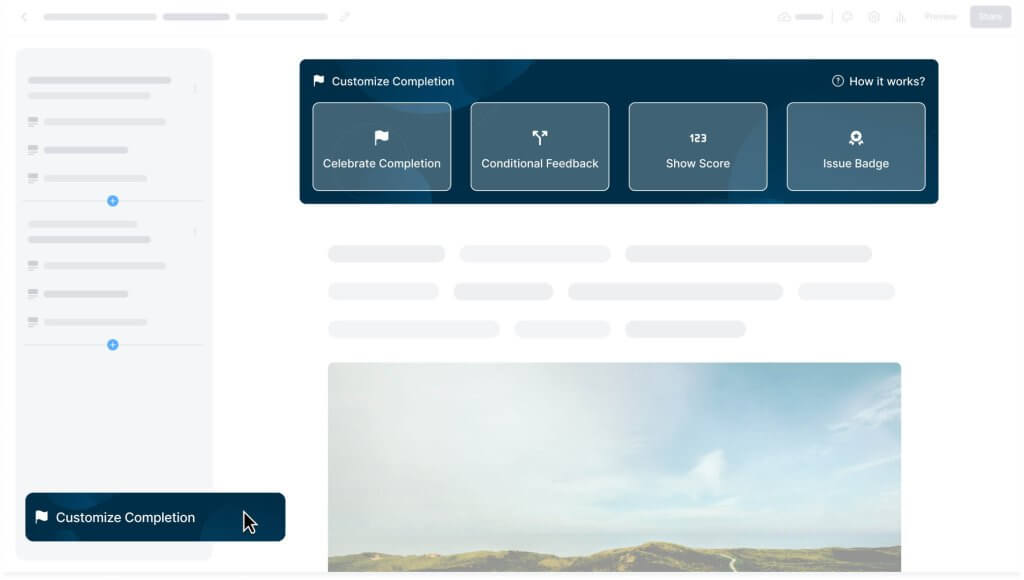
Task: Go back using the top-left arrow
Action: 24,17
